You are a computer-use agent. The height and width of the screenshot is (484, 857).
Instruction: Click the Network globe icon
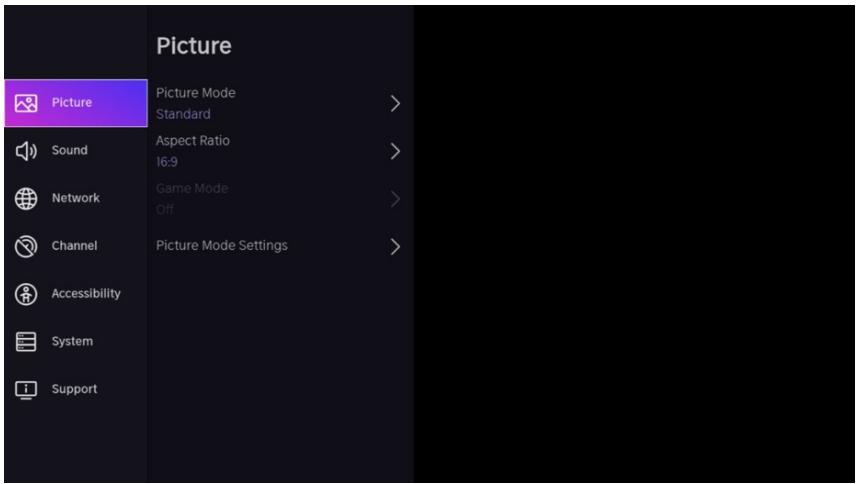[x=26, y=198]
